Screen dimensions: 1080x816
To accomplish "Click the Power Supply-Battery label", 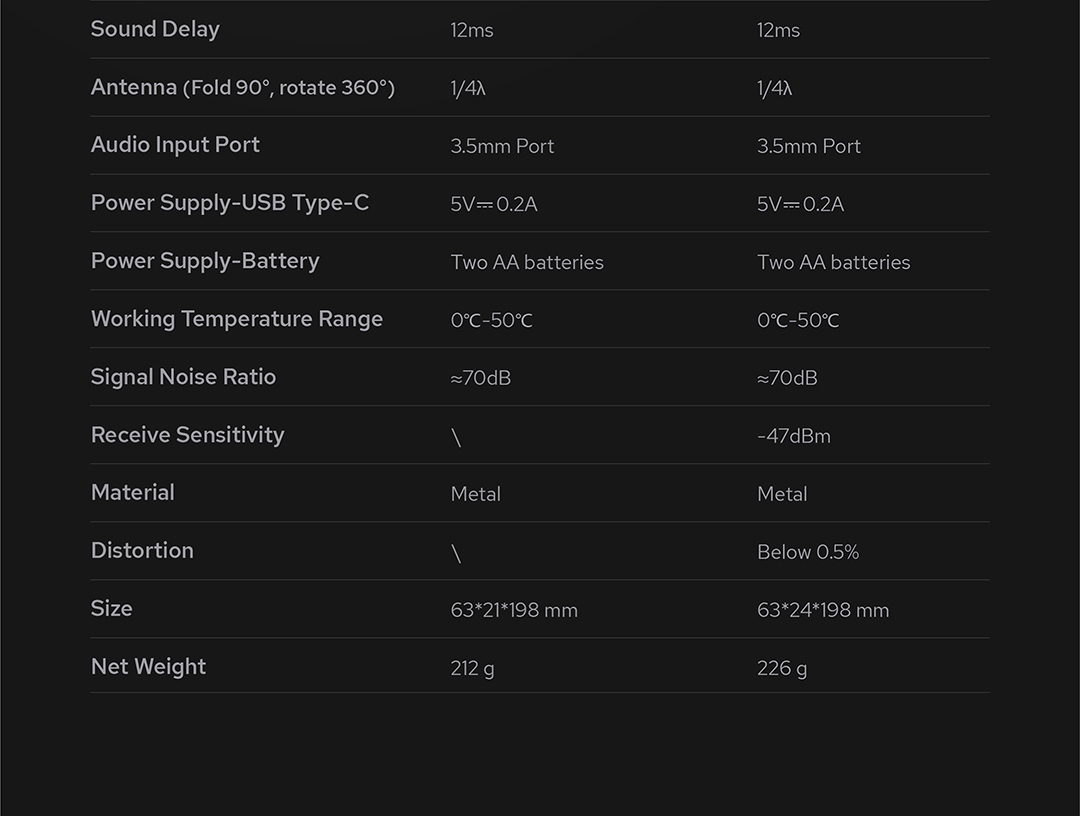I will pos(205,261).
